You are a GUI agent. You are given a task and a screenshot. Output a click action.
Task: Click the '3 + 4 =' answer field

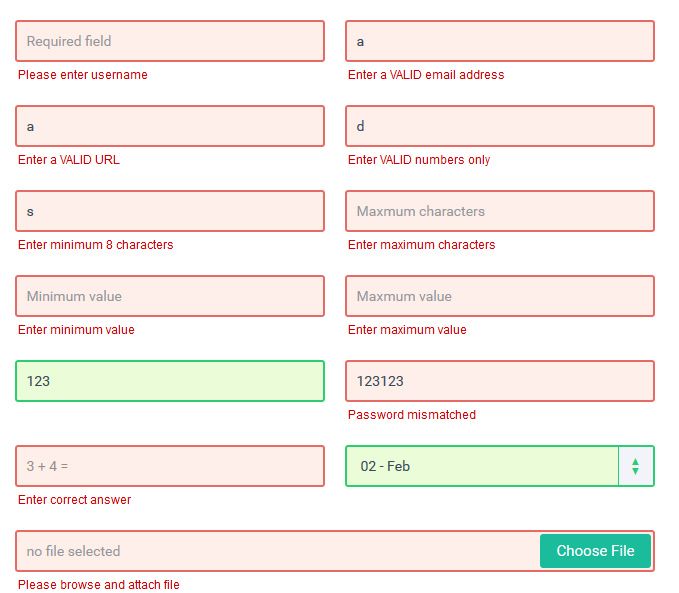tap(170, 466)
